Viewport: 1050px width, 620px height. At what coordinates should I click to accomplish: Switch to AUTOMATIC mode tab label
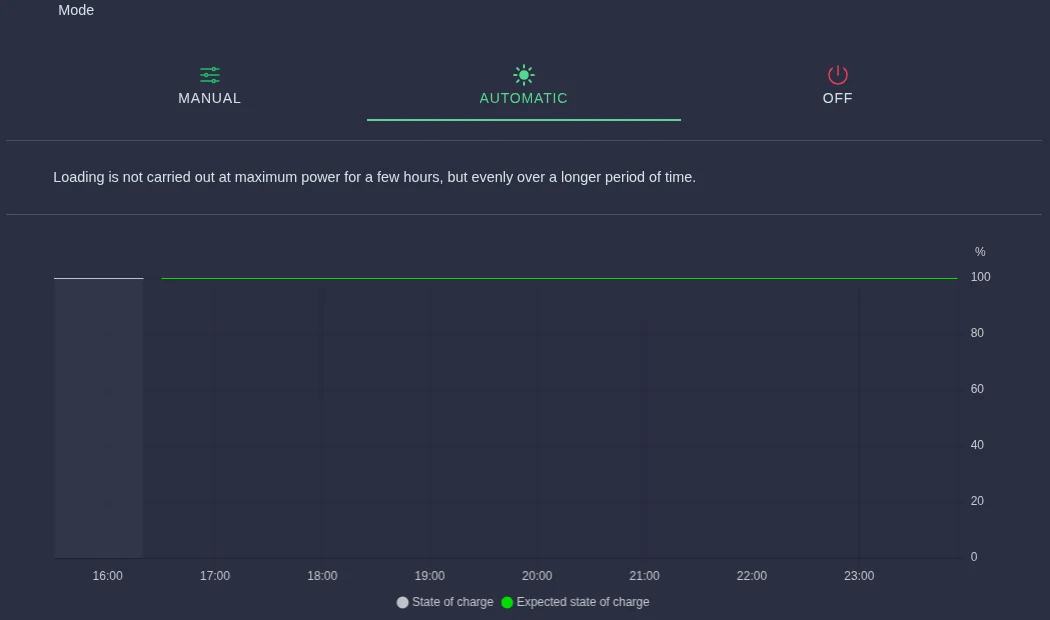tap(524, 98)
